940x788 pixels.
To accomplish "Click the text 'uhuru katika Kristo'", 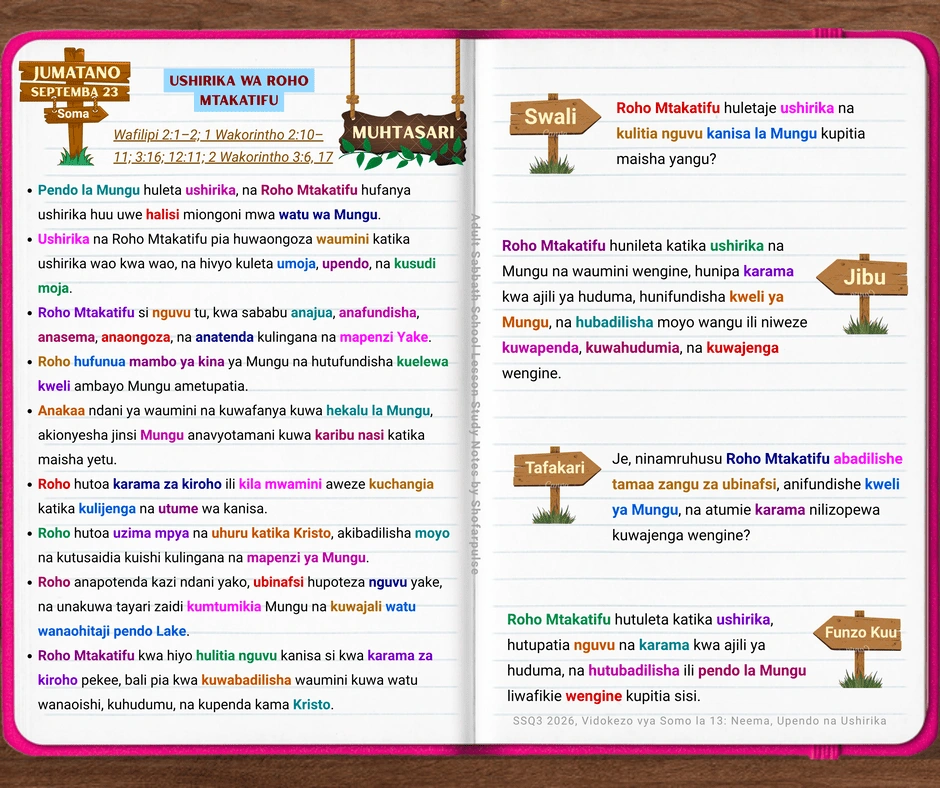I will [x=271, y=534].
